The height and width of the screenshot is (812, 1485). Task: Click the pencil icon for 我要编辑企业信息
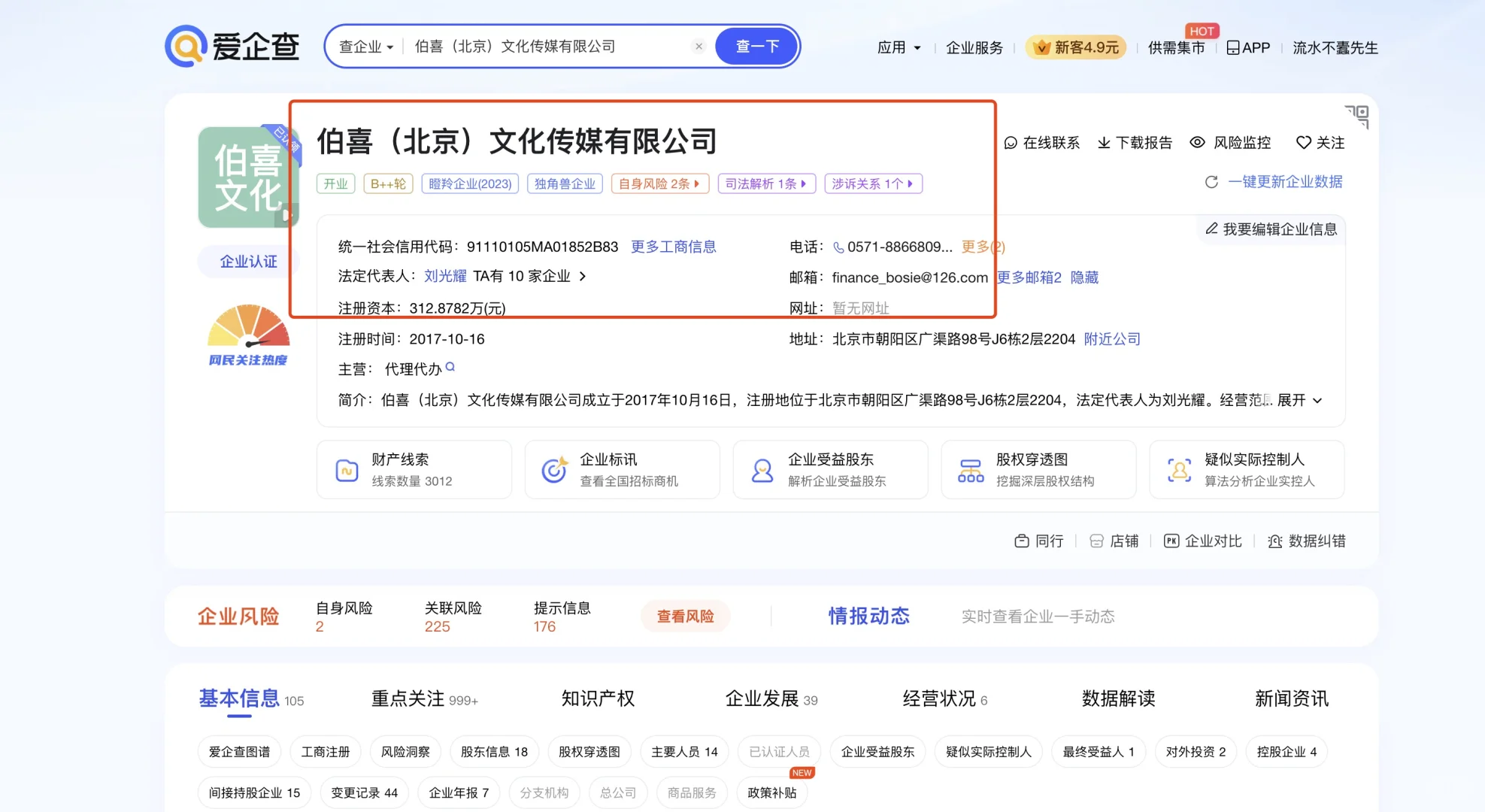click(x=1211, y=229)
